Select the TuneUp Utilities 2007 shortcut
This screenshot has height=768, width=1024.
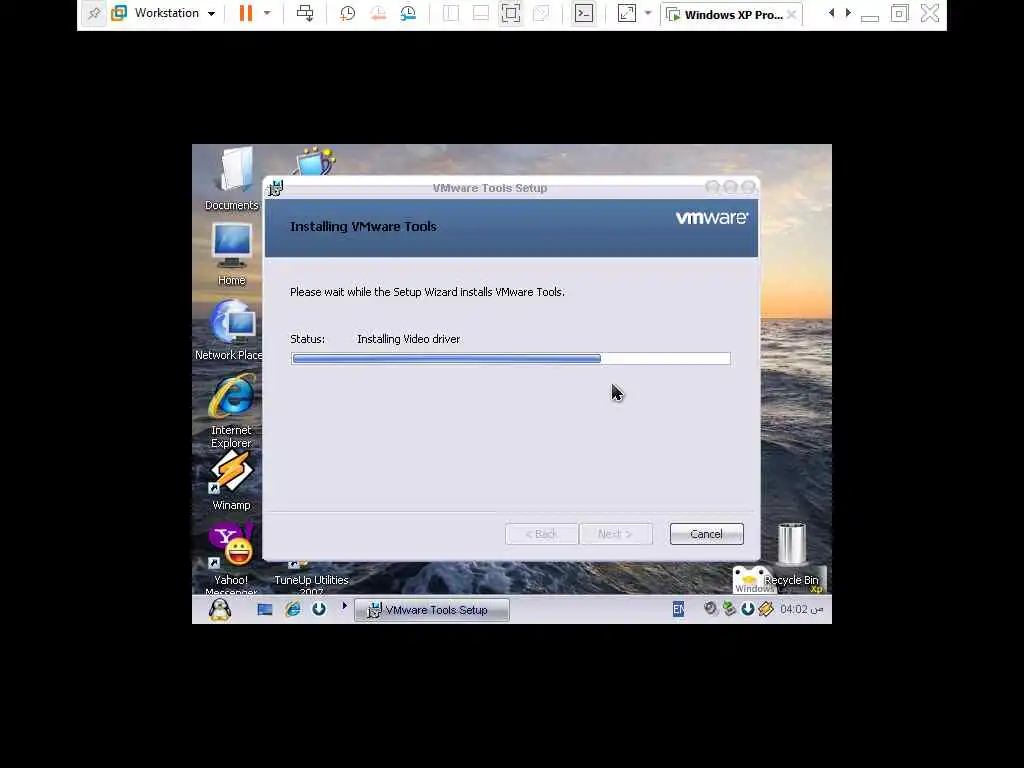coord(311,579)
